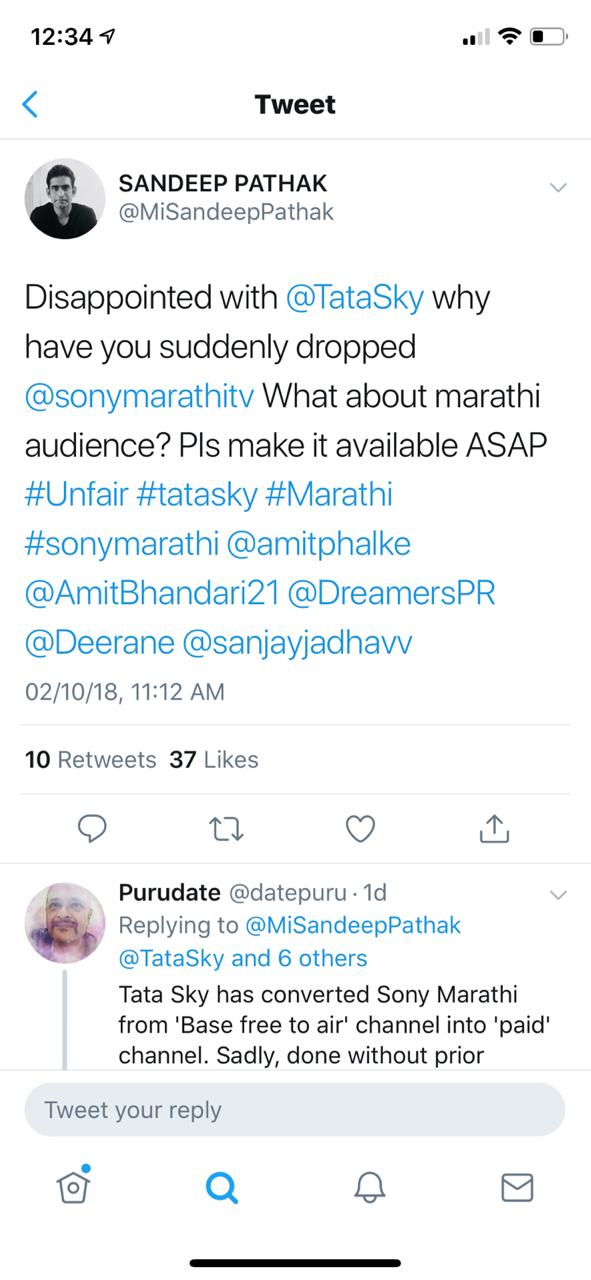Viewport: 591px width, 1280px height.
Task: Open the @DreamersPR mention link
Action: (391, 593)
